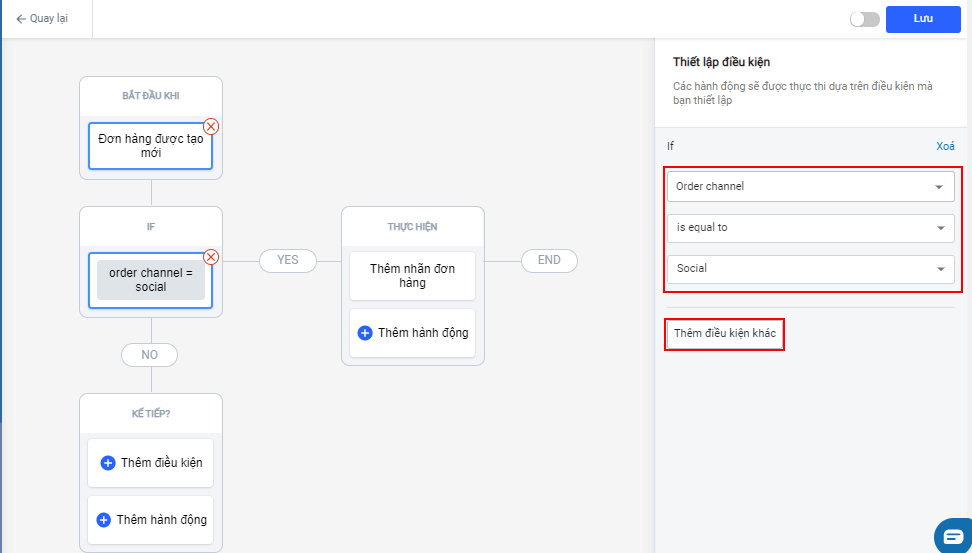This screenshot has width=972, height=553.
Task: Select the 'Đơn hàng được tạo mới' trigger card
Action: 150,146
